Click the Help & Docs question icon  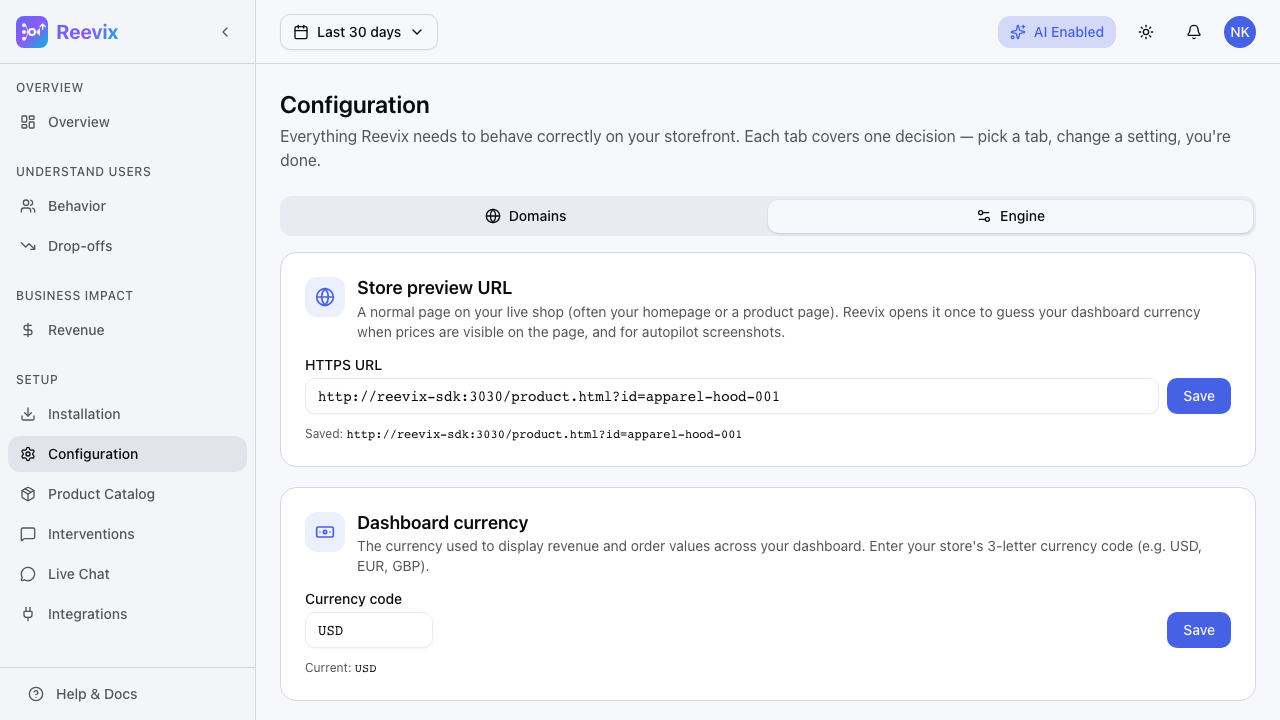click(x=36, y=694)
